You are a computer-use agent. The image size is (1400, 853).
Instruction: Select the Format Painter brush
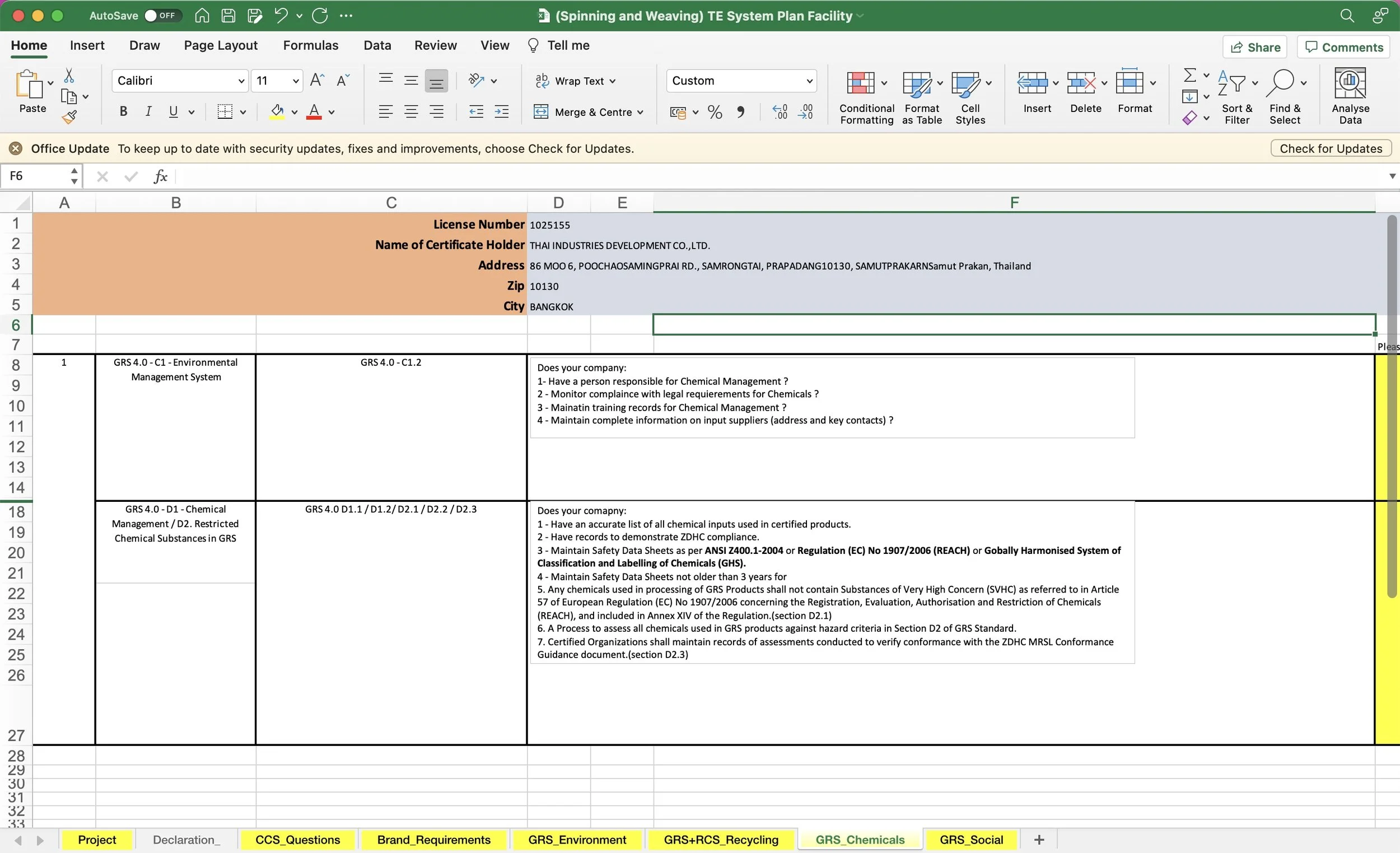tap(69, 117)
